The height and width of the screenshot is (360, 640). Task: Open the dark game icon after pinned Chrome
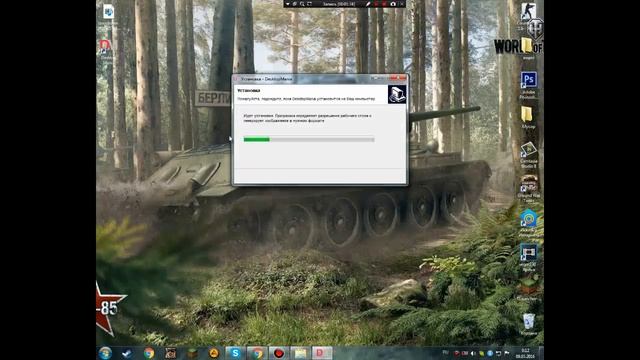point(171,353)
